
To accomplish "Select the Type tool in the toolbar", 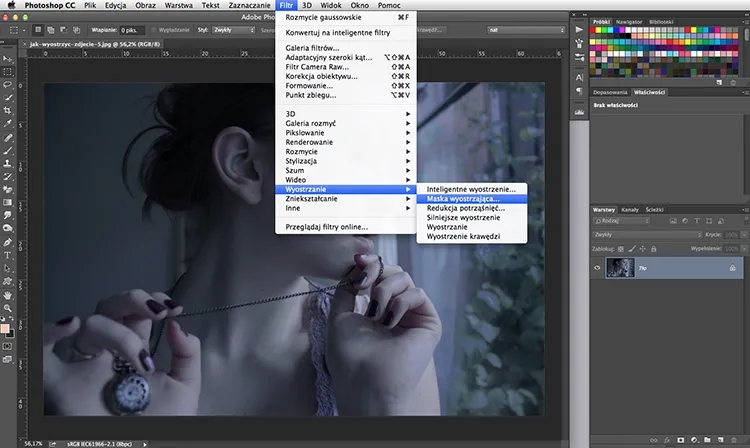I will coord(8,255).
